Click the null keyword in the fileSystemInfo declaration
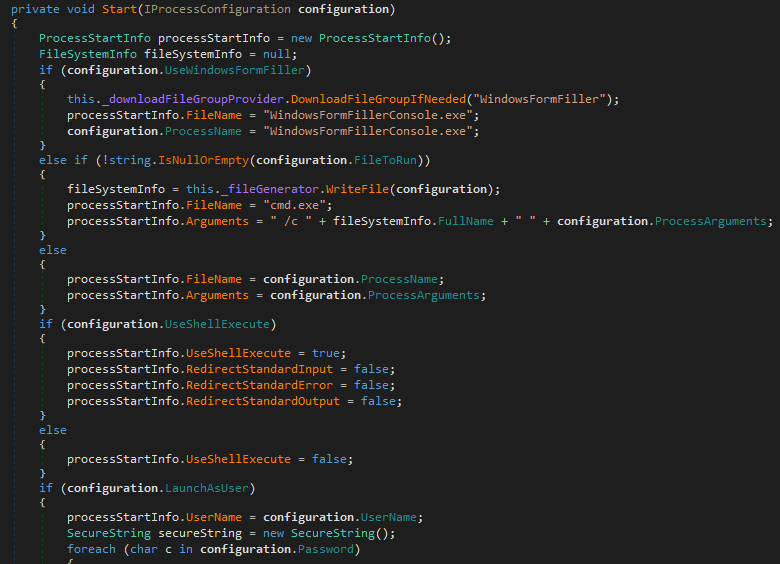 277,54
